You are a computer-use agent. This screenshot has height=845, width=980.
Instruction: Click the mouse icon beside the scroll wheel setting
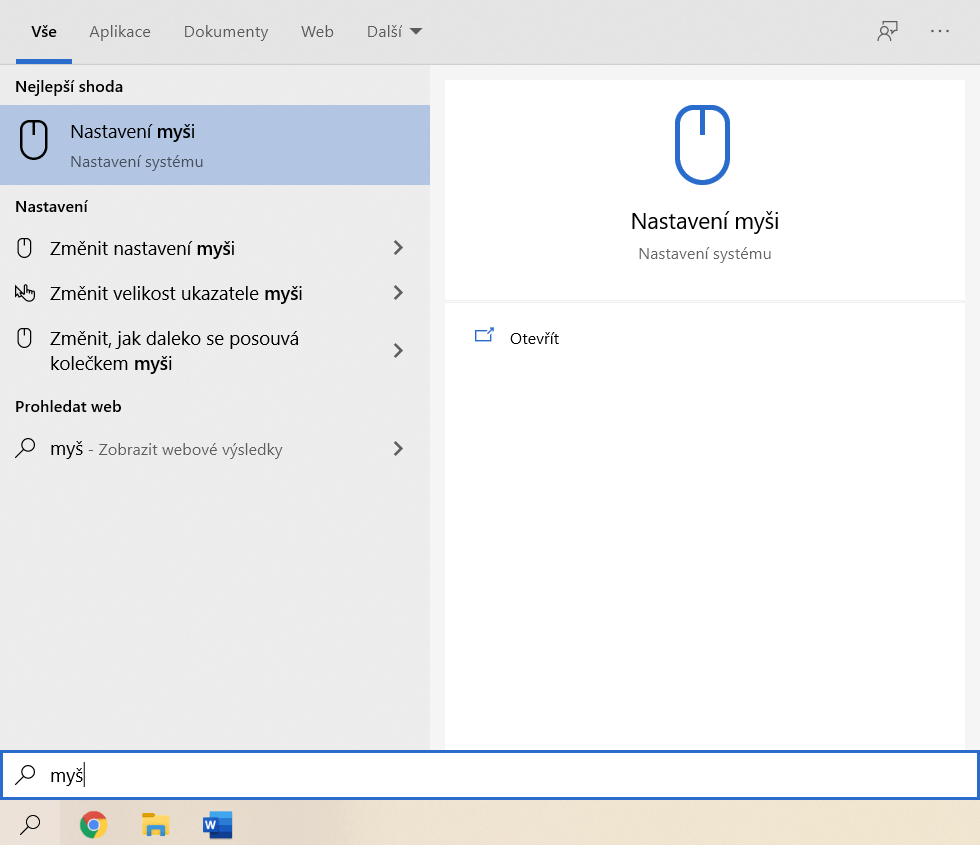pyautogui.click(x=24, y=338)
